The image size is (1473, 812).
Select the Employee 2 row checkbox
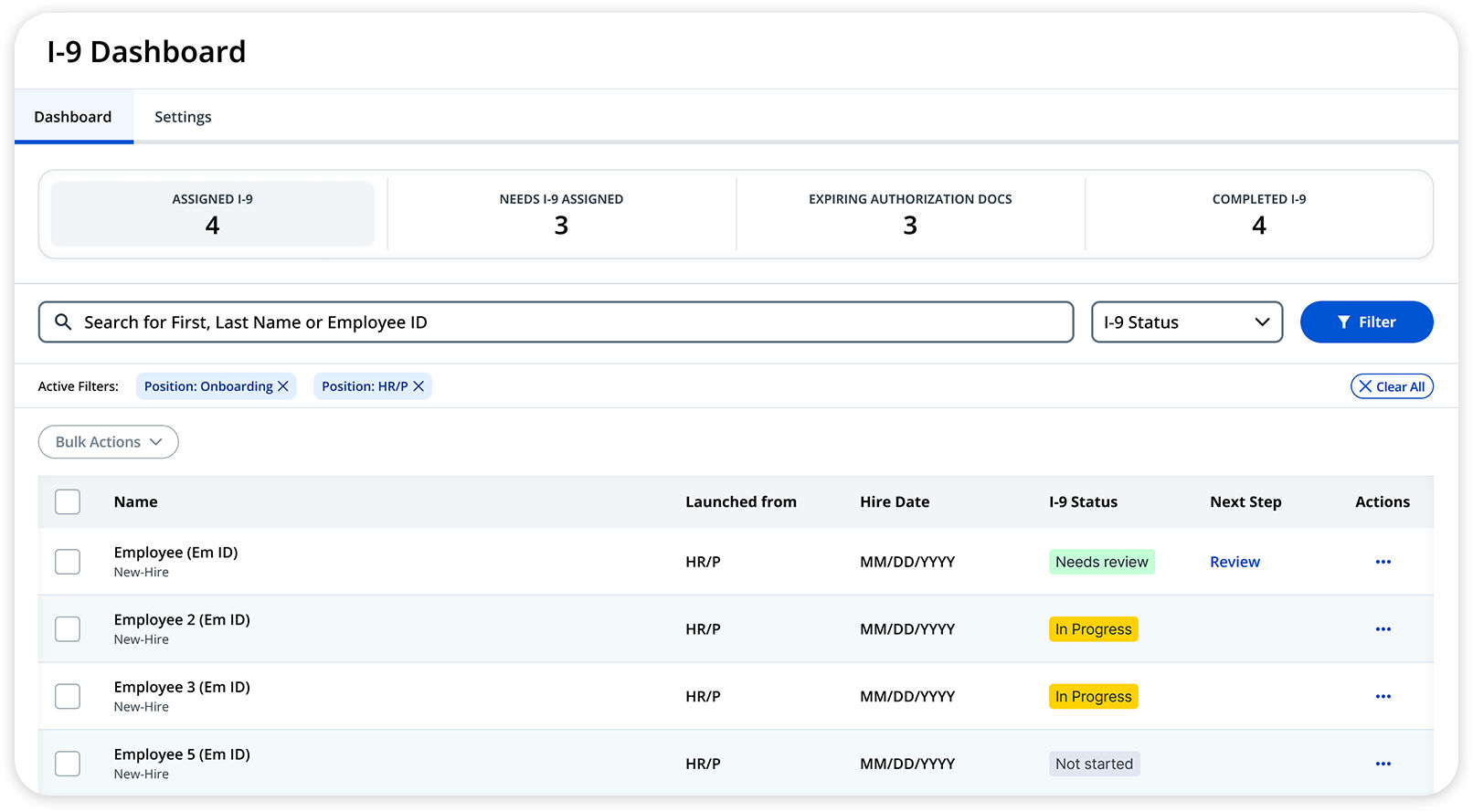tap(68, 629)
